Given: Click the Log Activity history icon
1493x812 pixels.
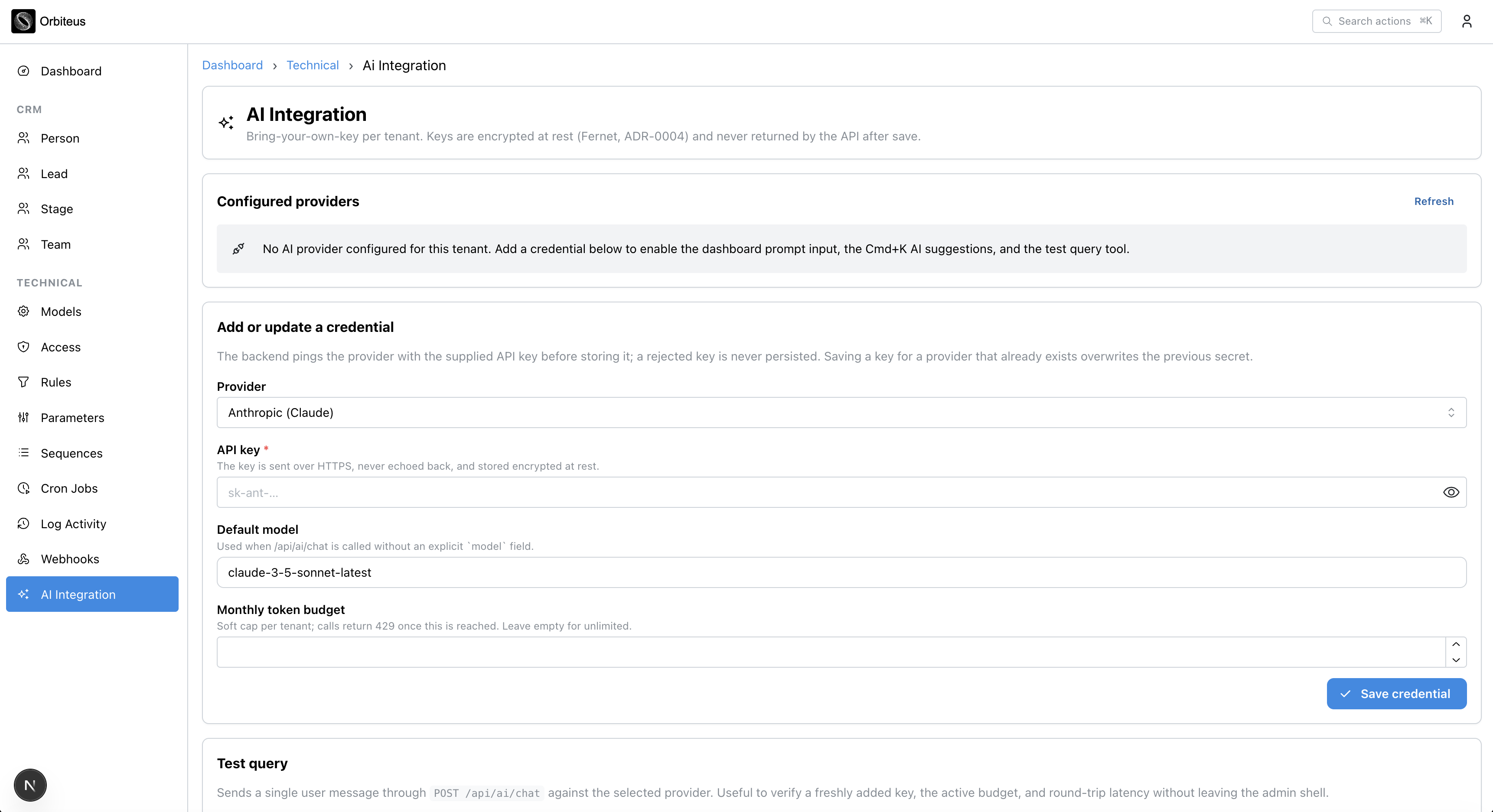Looking at the screenshot, I should (24, 523).
